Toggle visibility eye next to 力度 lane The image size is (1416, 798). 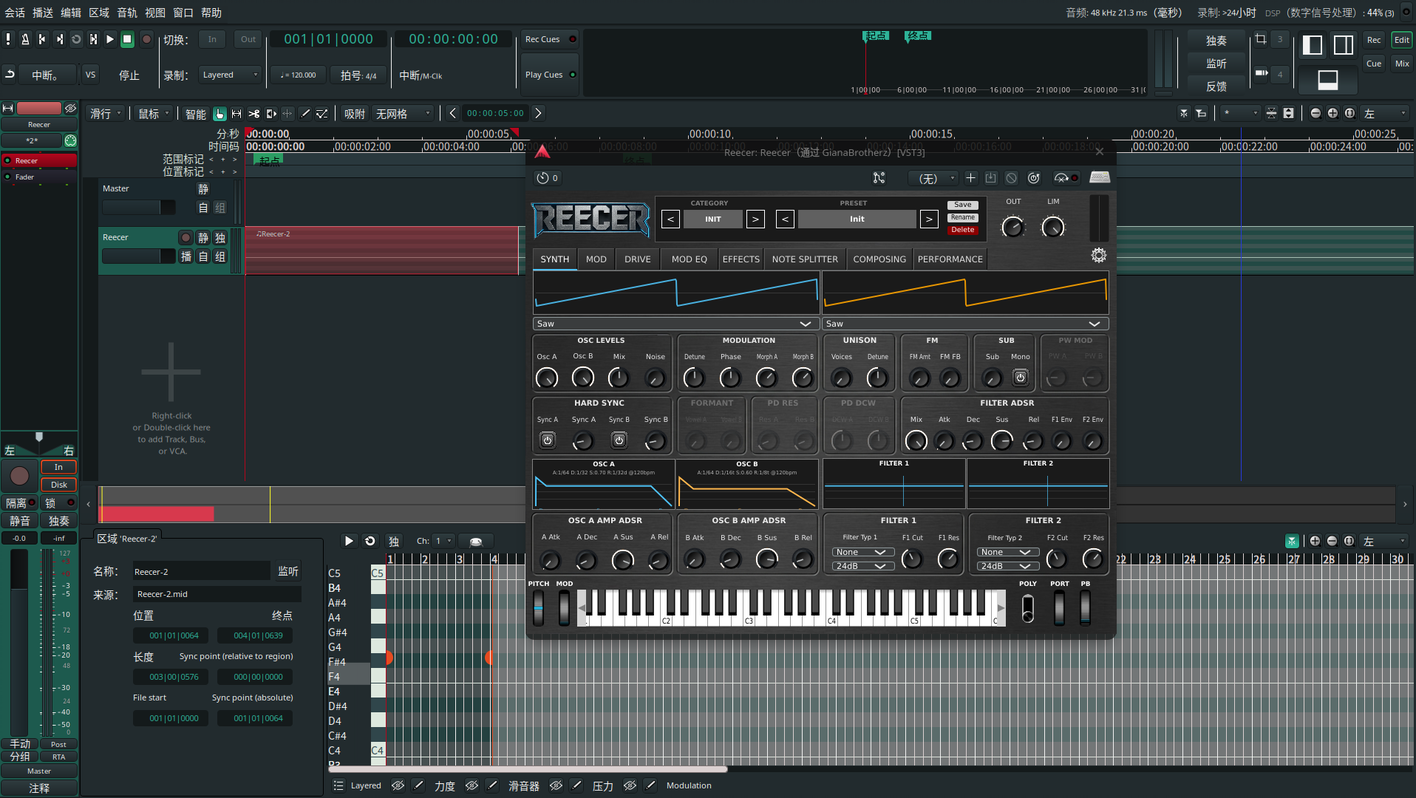pos(472,786)
